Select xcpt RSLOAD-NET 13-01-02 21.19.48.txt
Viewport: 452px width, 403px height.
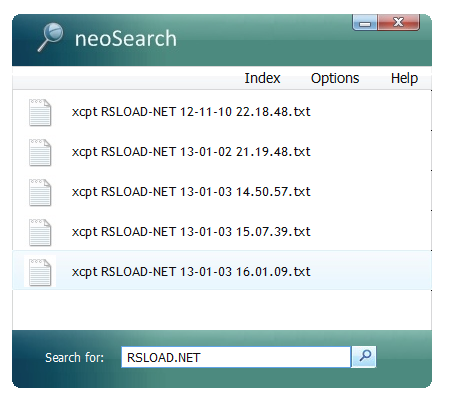tap(222, 150)
